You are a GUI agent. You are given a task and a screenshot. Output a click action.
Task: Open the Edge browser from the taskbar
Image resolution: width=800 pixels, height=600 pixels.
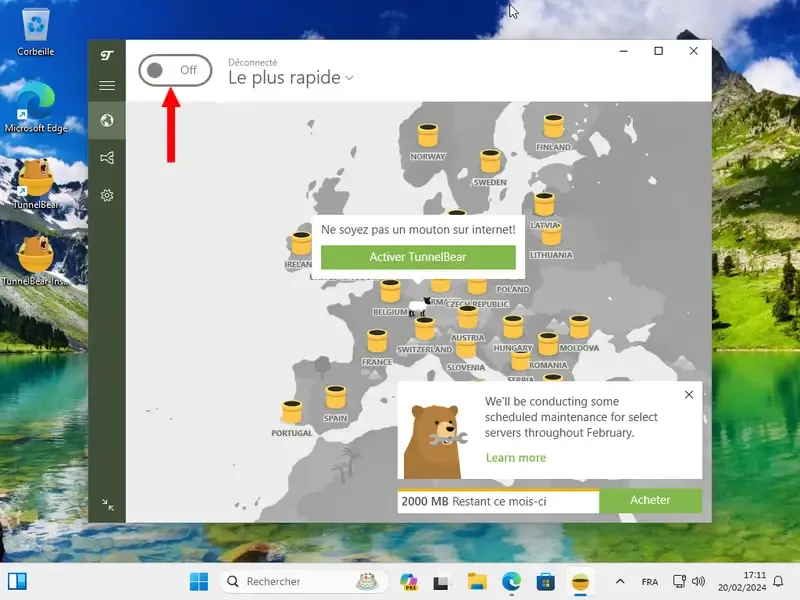[x=511, y=581]
